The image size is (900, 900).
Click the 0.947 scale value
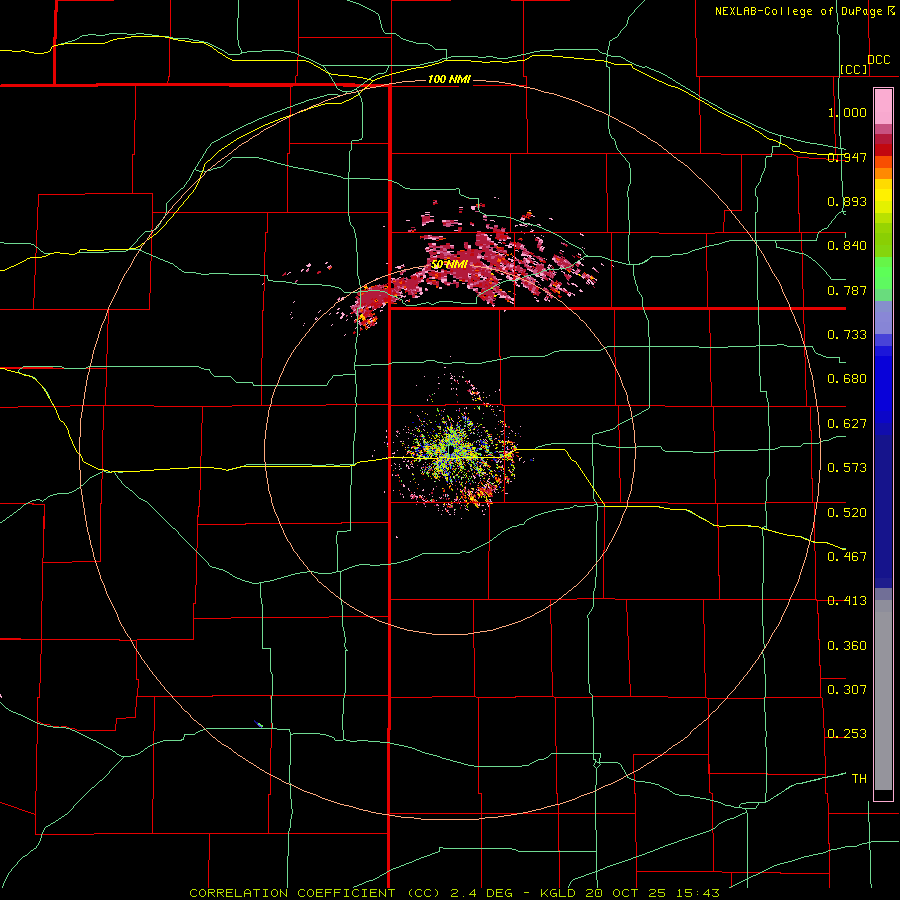click(847, 157)
